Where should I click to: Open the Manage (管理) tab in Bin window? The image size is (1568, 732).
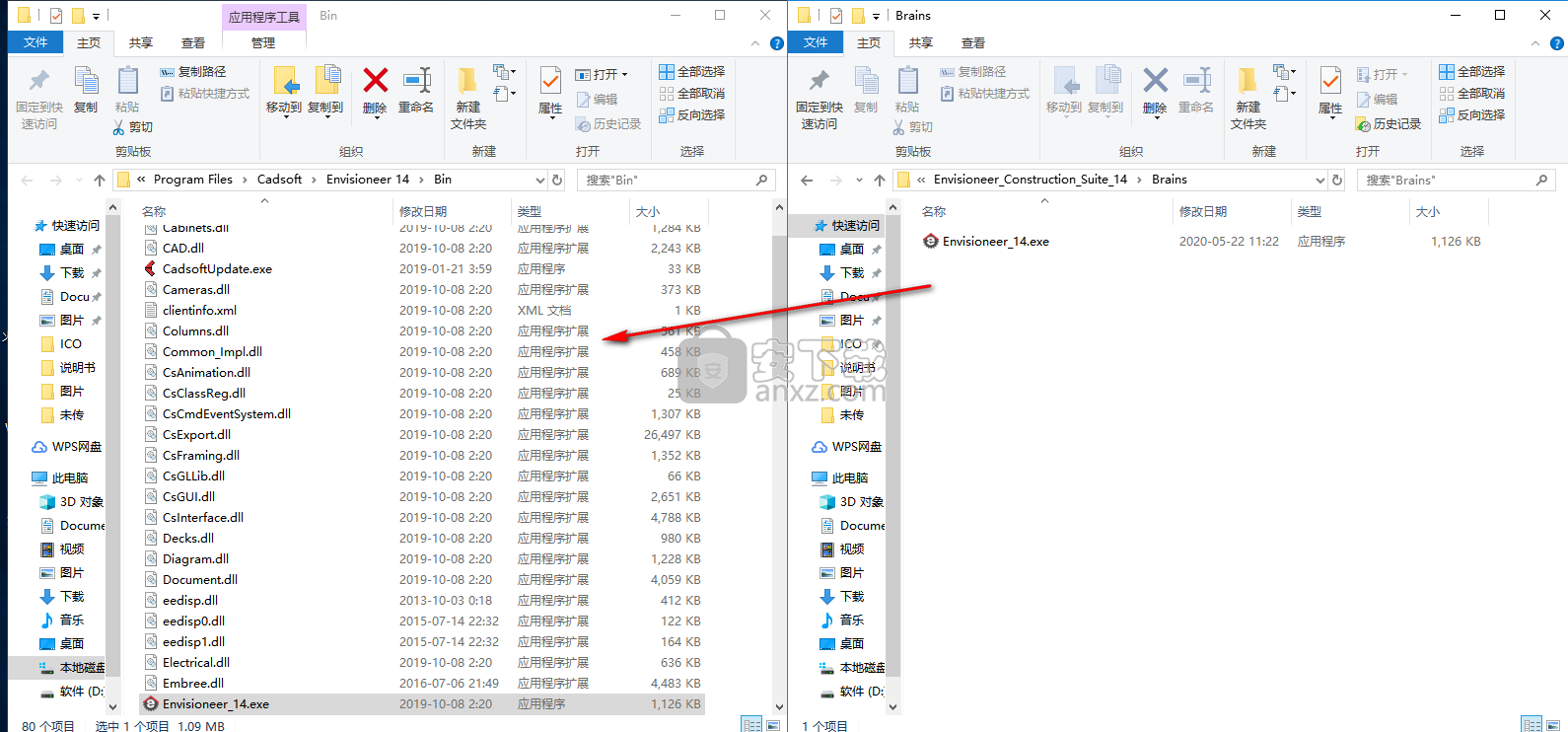[263, 42]
